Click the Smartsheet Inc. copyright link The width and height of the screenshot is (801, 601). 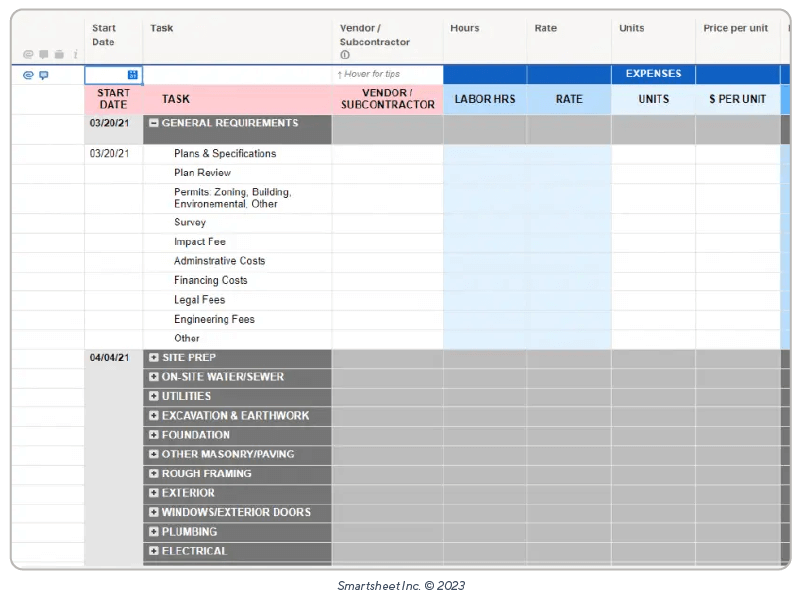400,587
